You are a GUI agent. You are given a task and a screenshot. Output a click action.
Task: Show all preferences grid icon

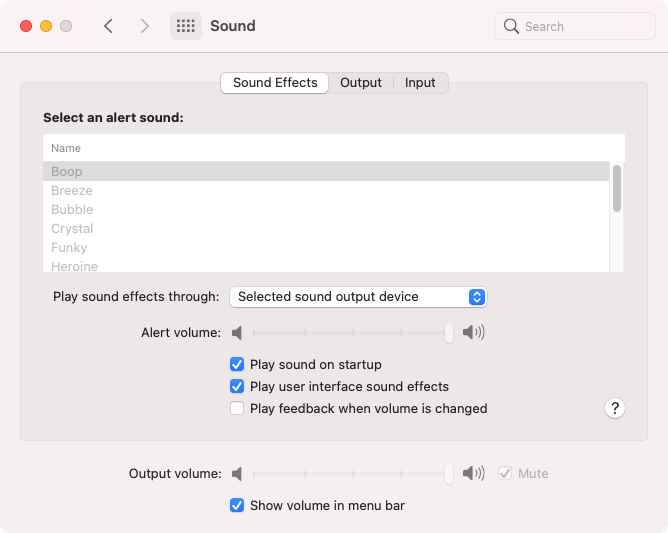(186, 26)
